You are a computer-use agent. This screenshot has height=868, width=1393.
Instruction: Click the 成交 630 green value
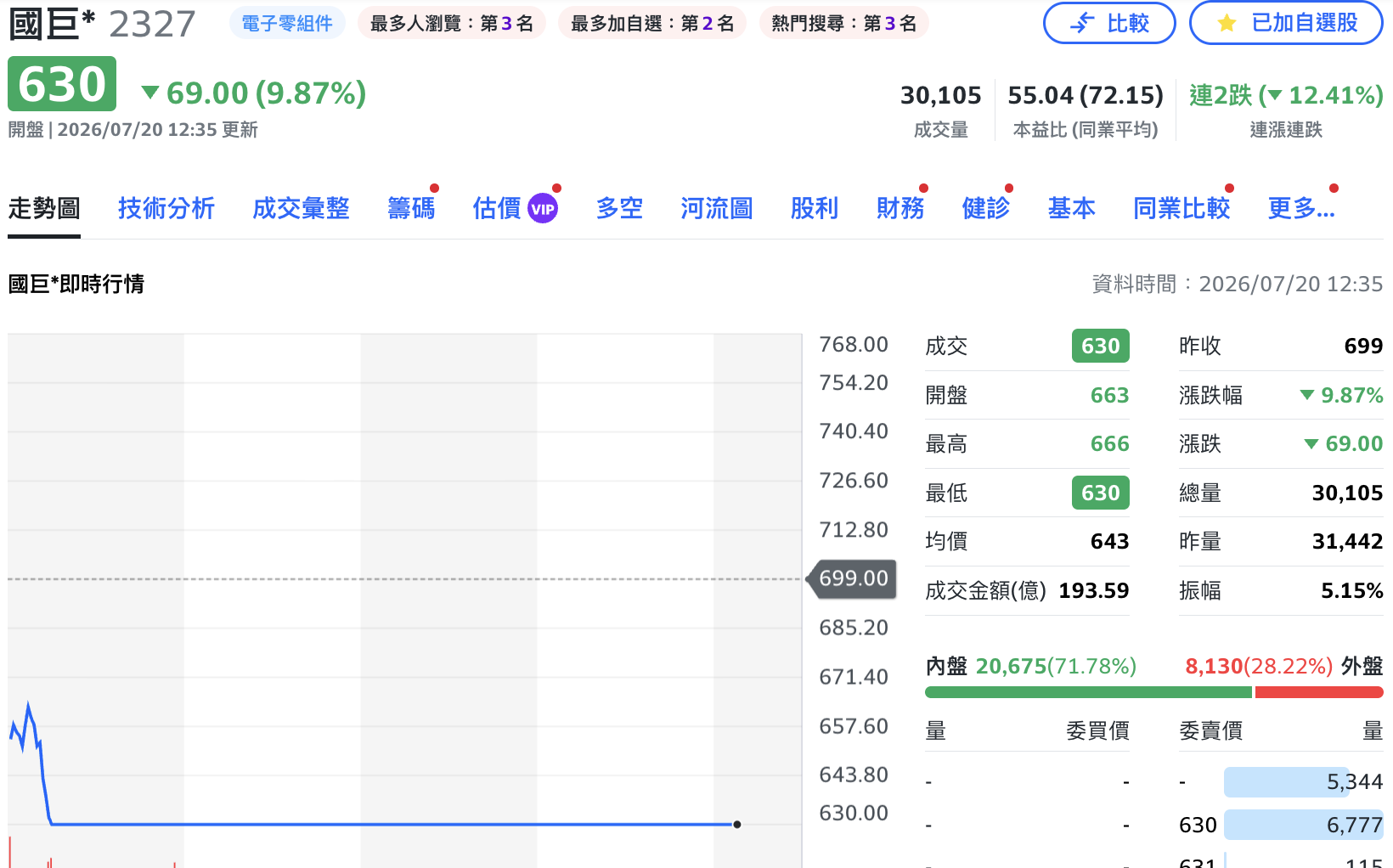pos(1101,346)
